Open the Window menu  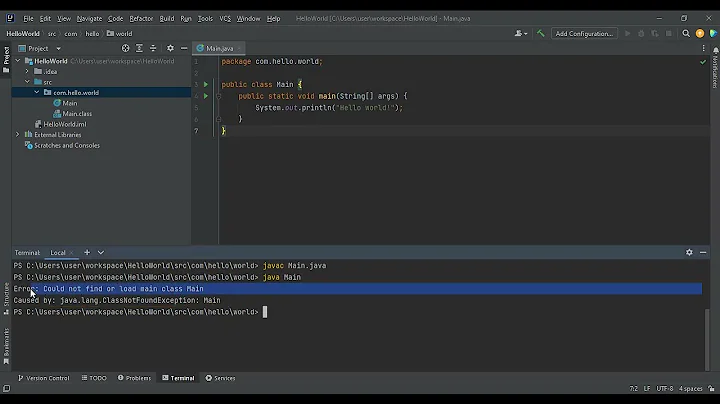pos(248,19)
